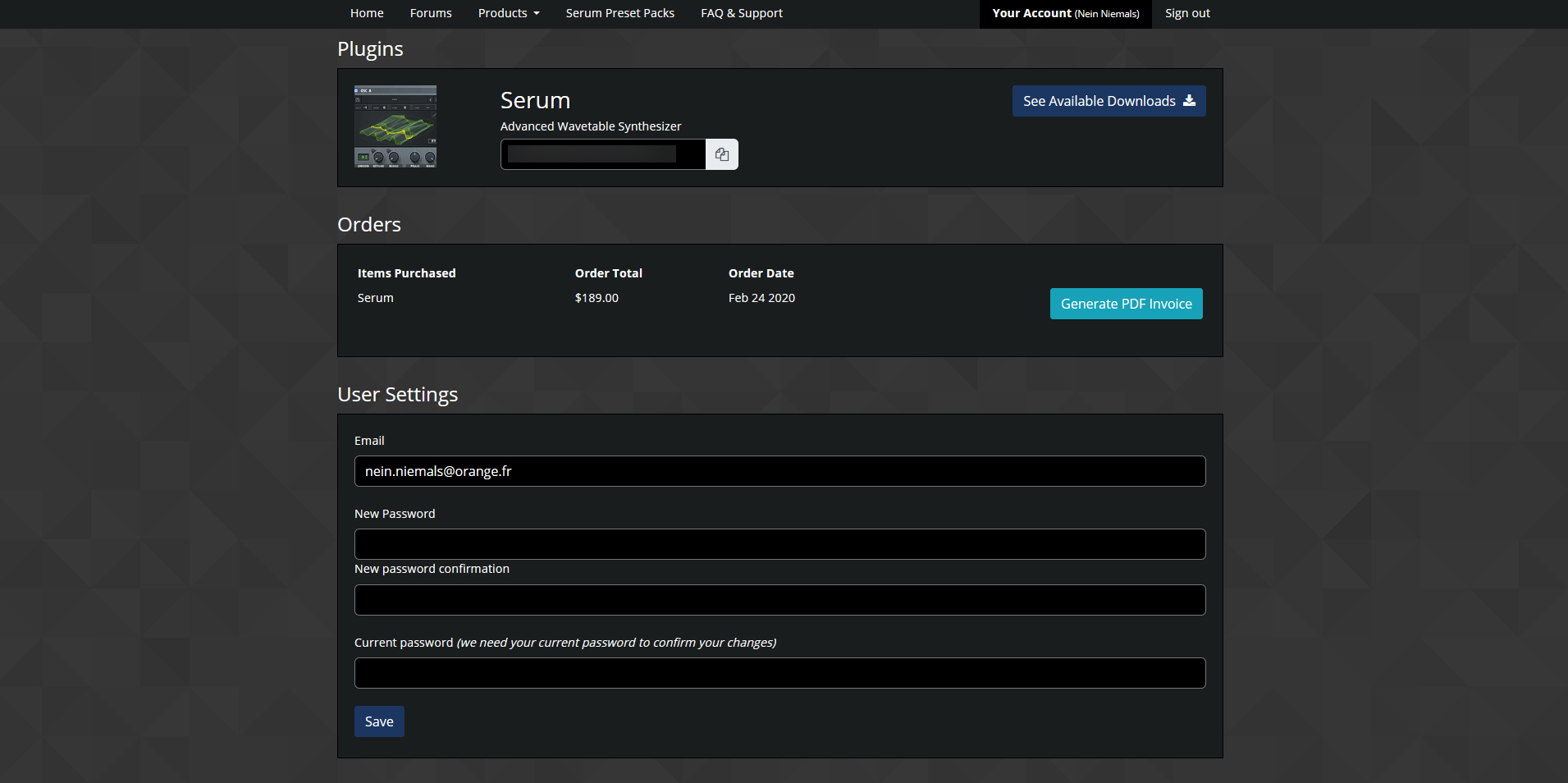Click the Order Date column header
This screenshot has width=1568, height=783.
pos(761,273)
